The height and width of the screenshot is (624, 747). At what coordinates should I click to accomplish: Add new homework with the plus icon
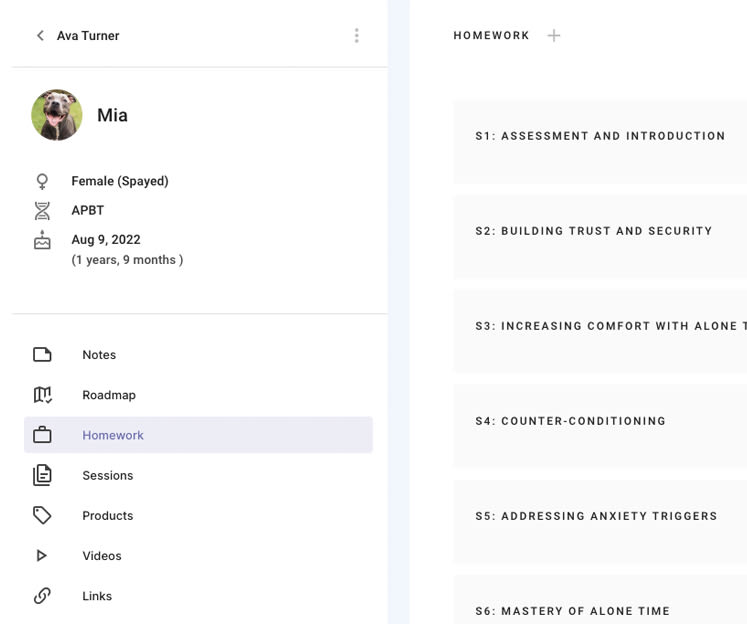pos(554,36)
